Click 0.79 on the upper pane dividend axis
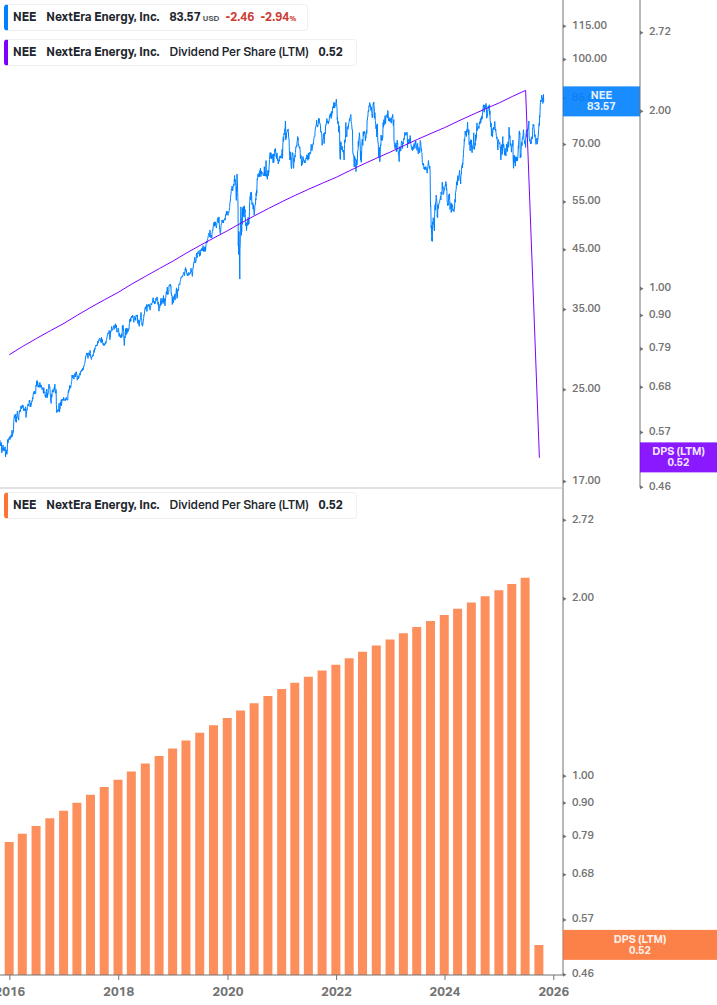Viewport: 717px width, 1005px height. point(660,347)
